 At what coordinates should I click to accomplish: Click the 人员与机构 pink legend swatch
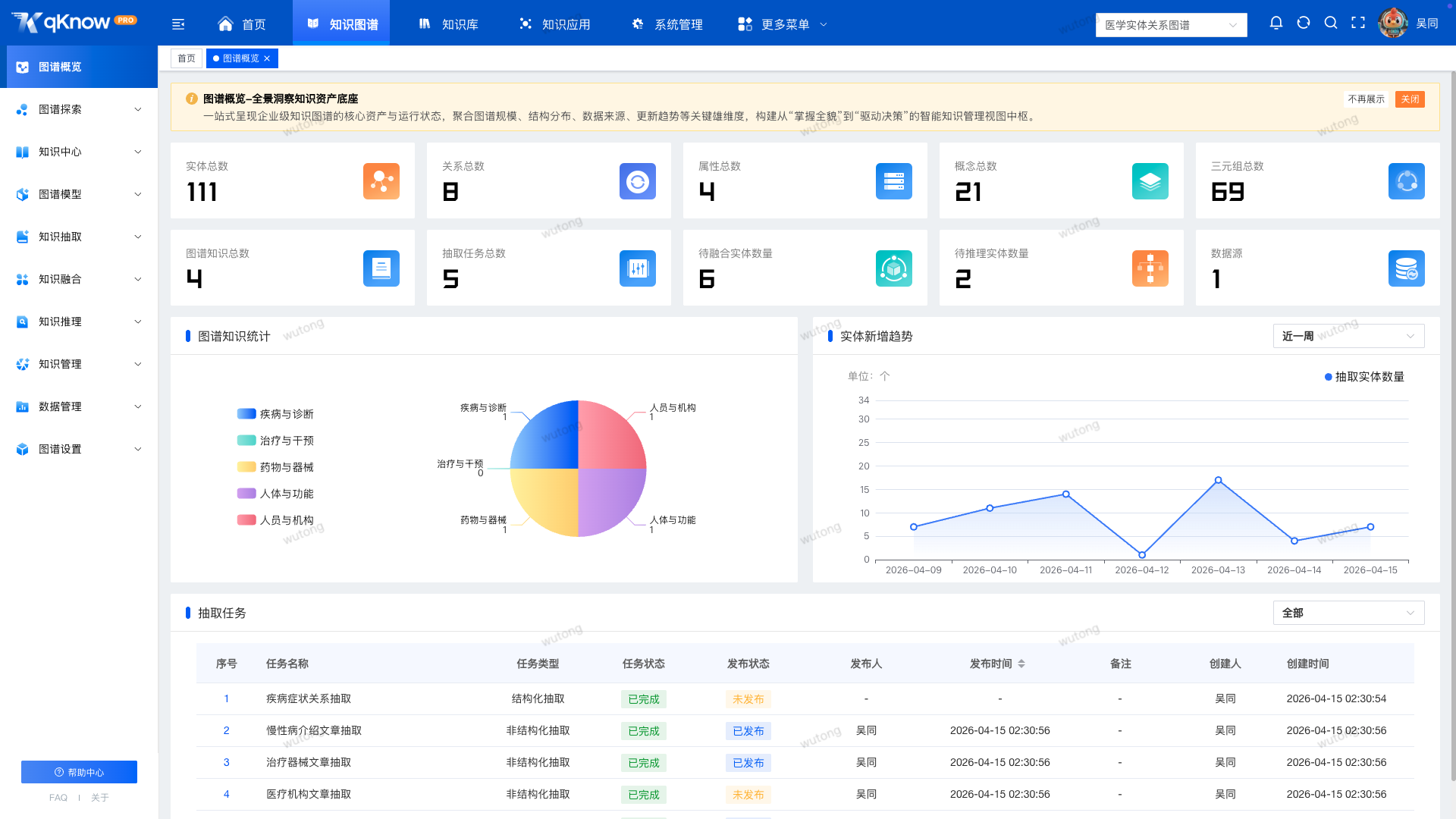click(x=246, y=520)
